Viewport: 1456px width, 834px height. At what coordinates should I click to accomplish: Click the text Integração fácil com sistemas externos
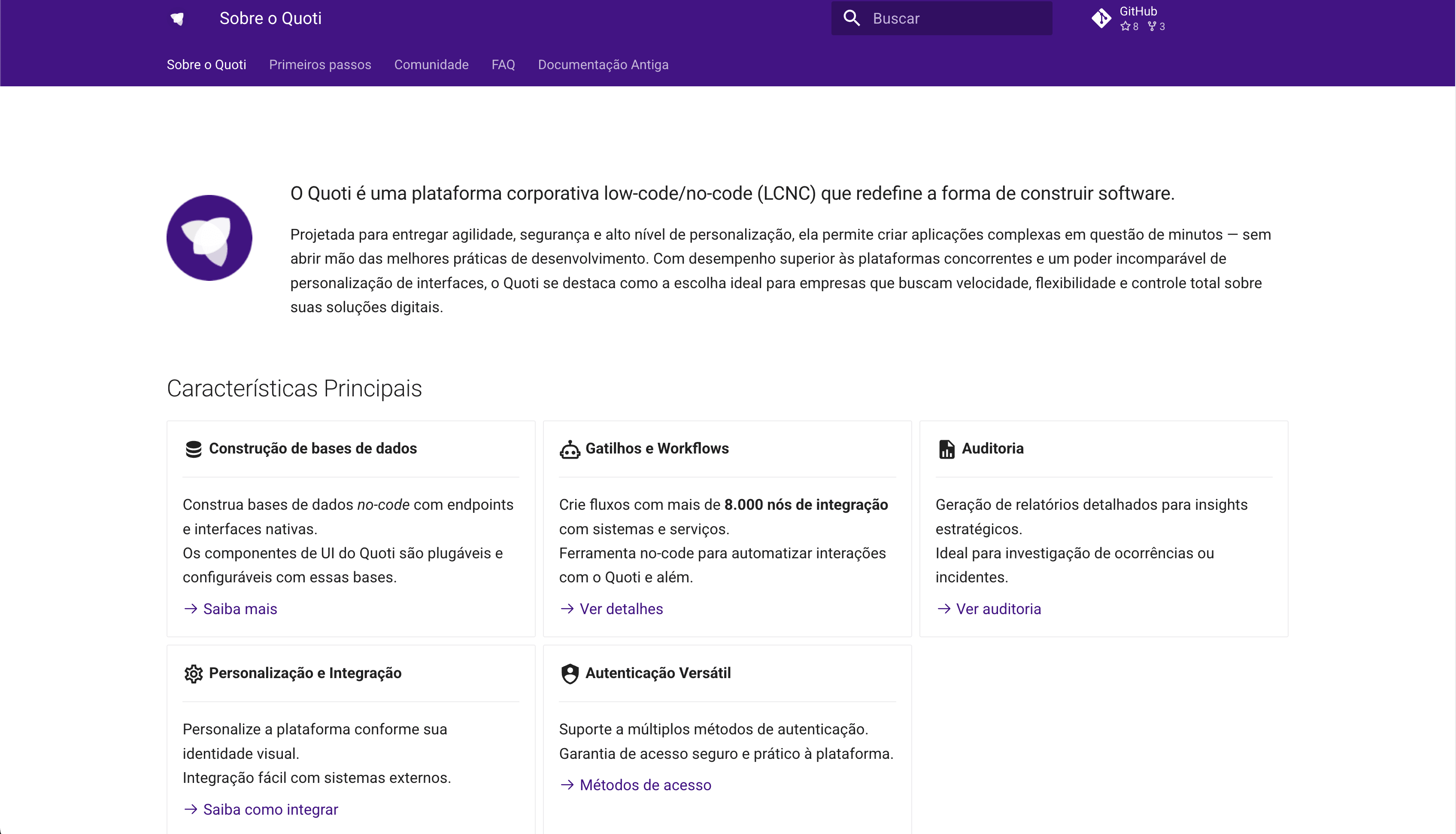317,778
